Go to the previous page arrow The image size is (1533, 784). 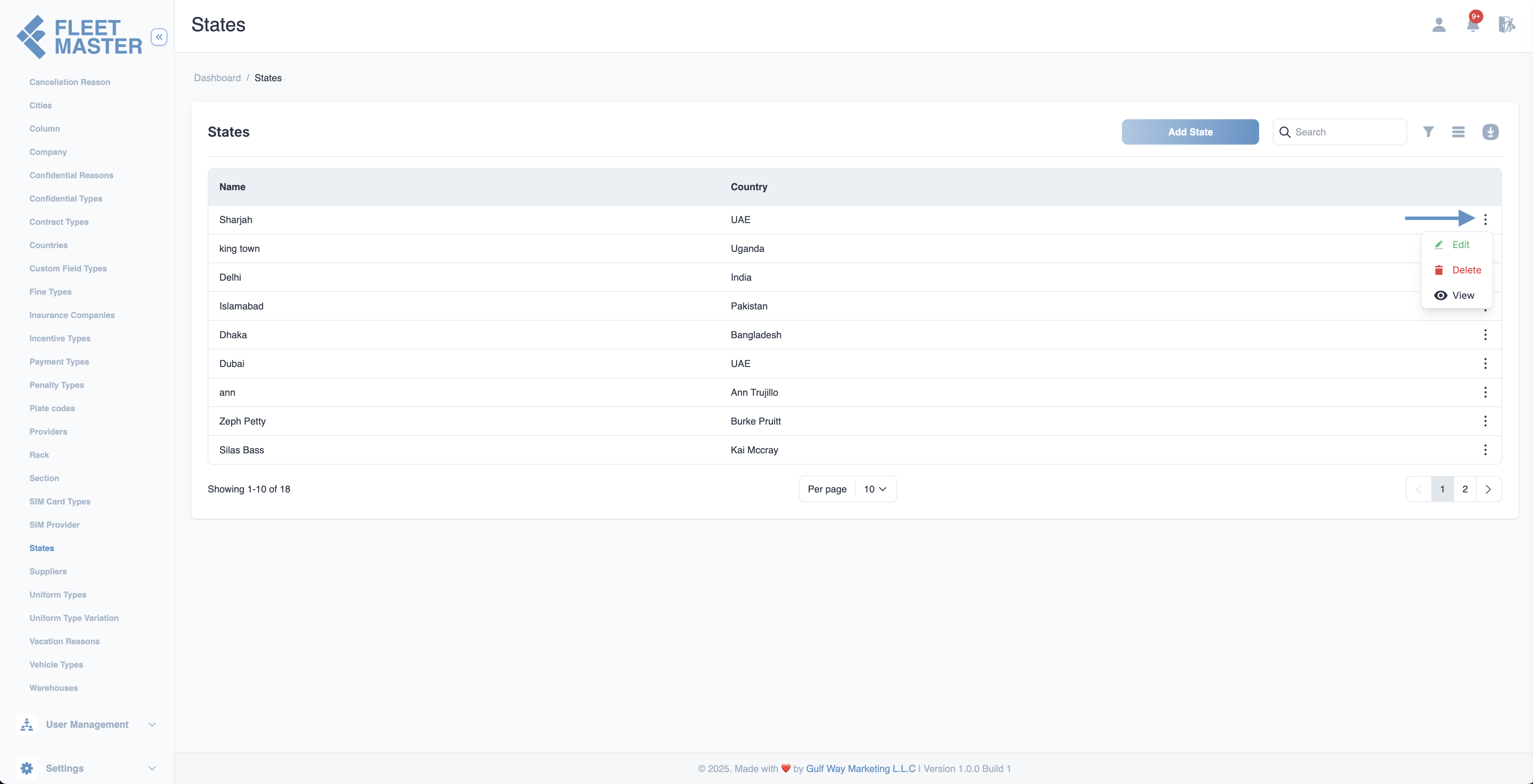[x=1419, y=489]
